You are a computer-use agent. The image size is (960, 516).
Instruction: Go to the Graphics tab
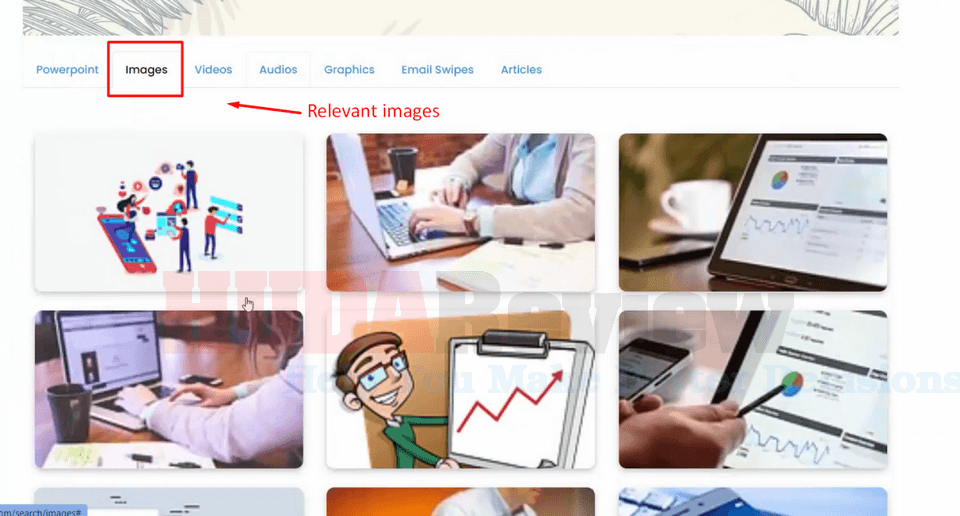[349, 70]
